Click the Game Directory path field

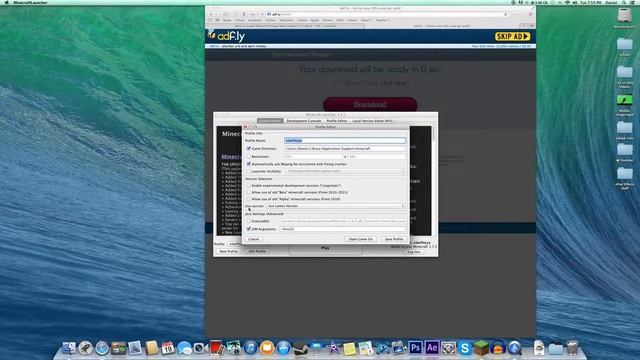pos(345,149)
